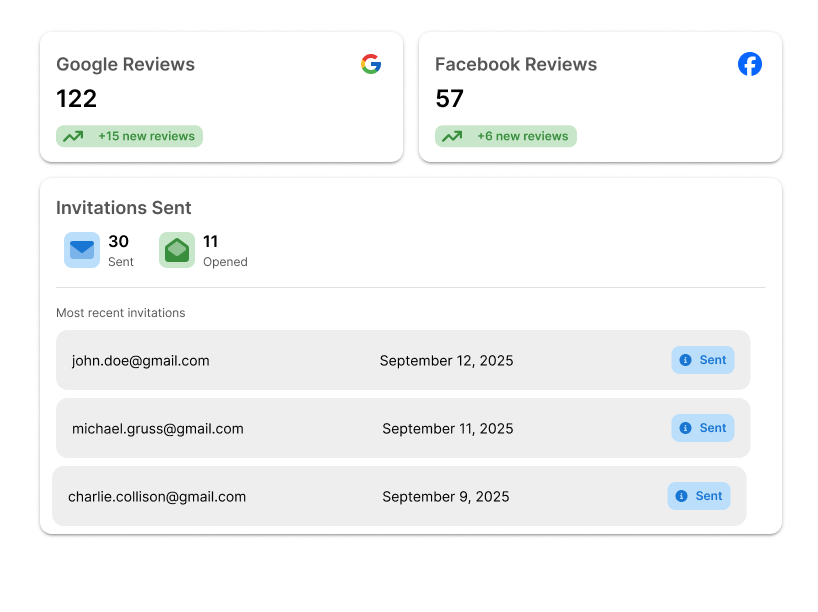Click the trend arrow in Google reviews badge
The height and width of the screenshot is (612, 818).
click(x=72, y=136)
